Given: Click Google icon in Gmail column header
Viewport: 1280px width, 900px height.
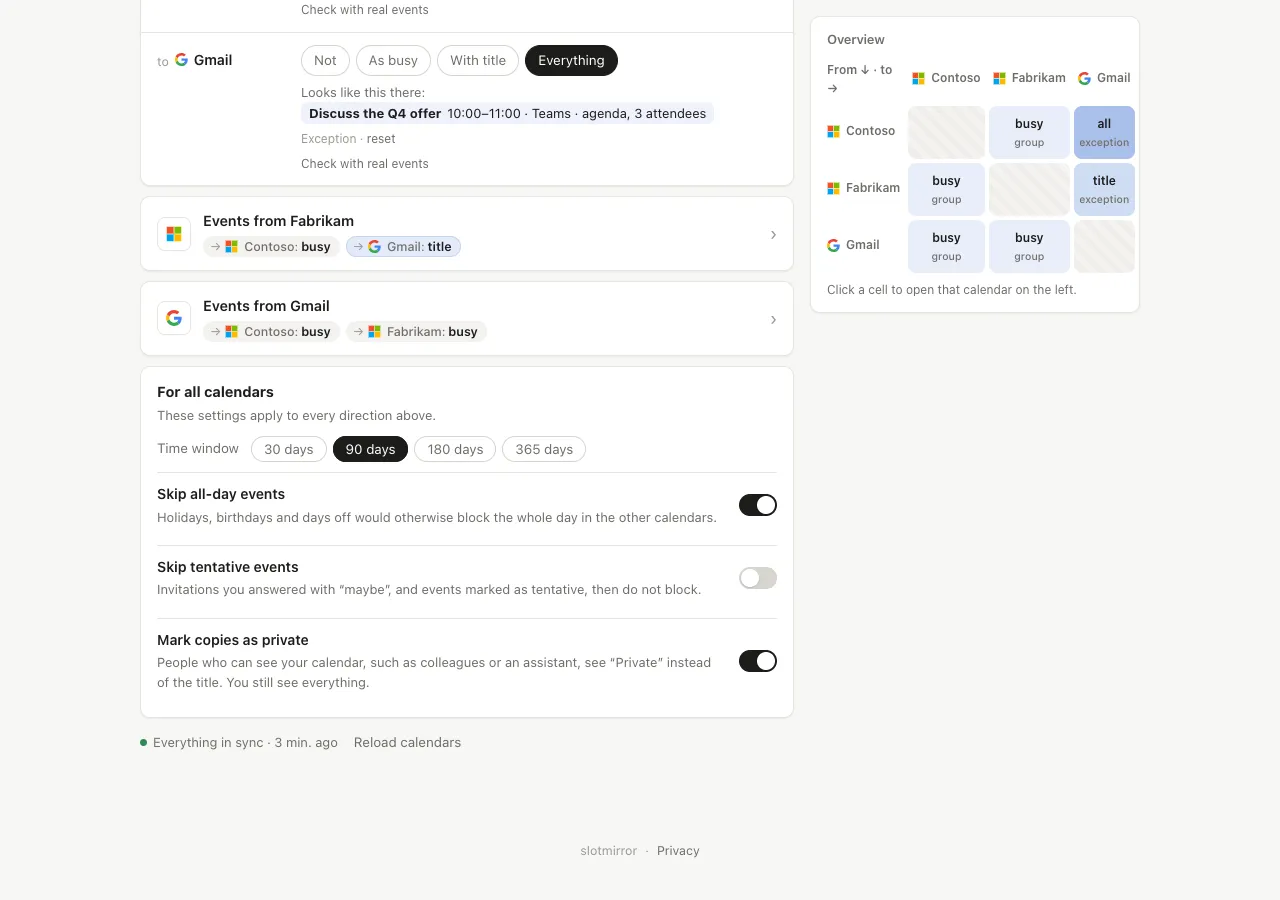Looking at the screenshot, I should point(1084,78).
